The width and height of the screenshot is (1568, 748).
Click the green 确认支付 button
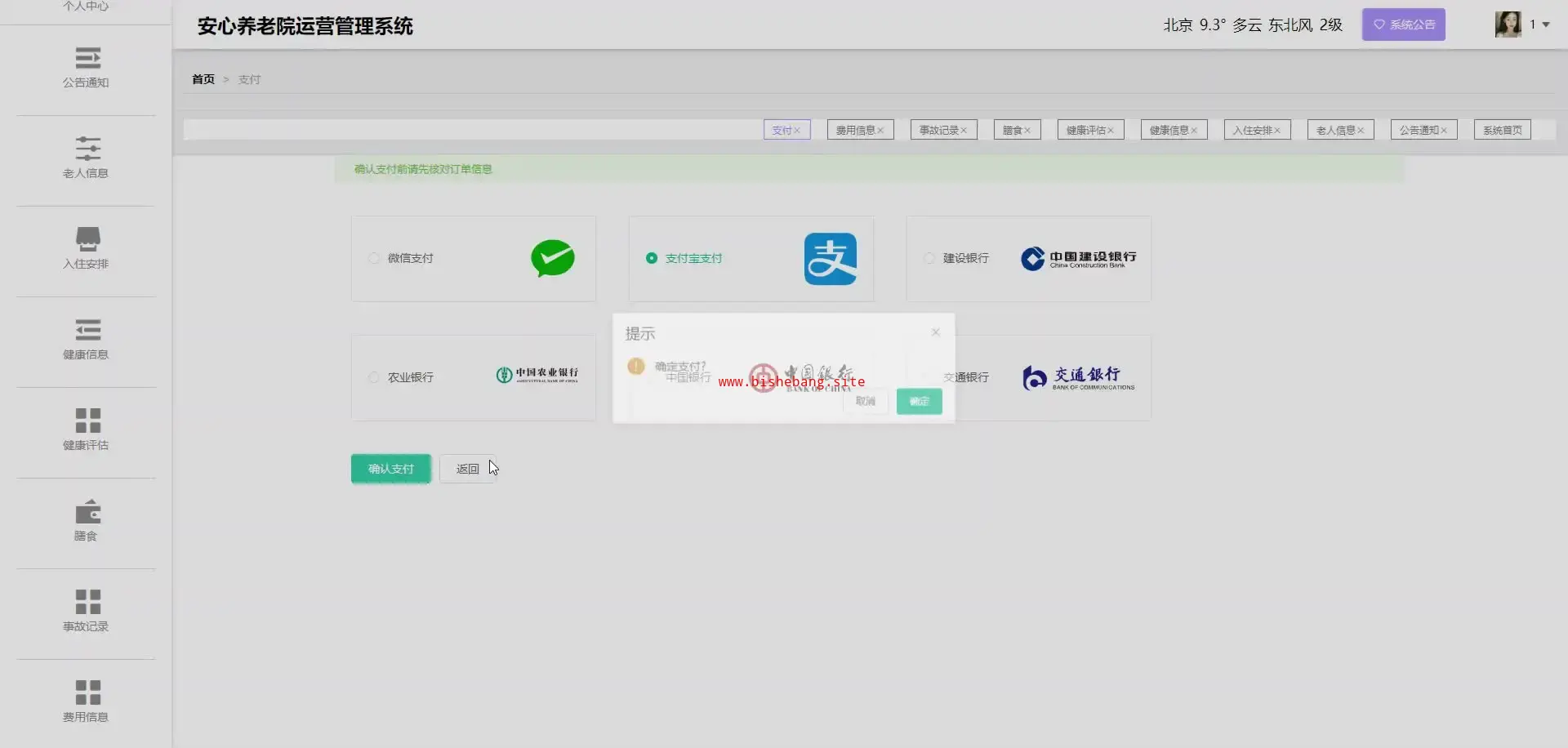tap(391, 469)
